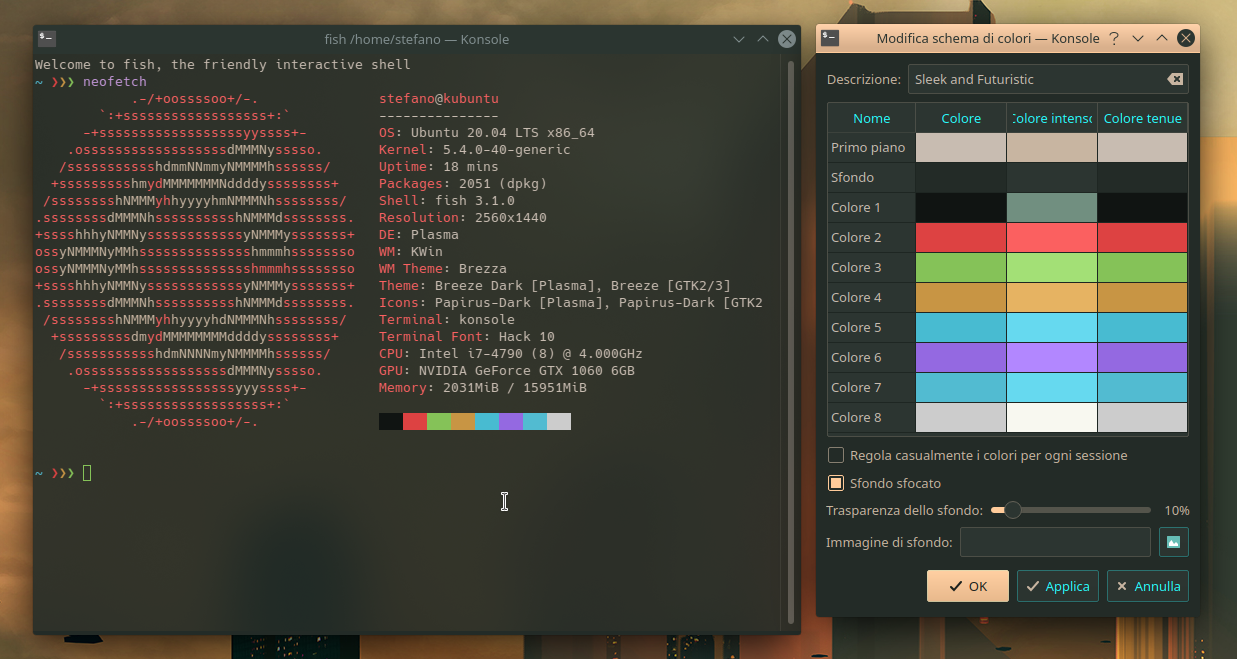This screenshot has width=1237, height=659.
Task: Maximize the color scheme dialog
Action: point(1162,39)
